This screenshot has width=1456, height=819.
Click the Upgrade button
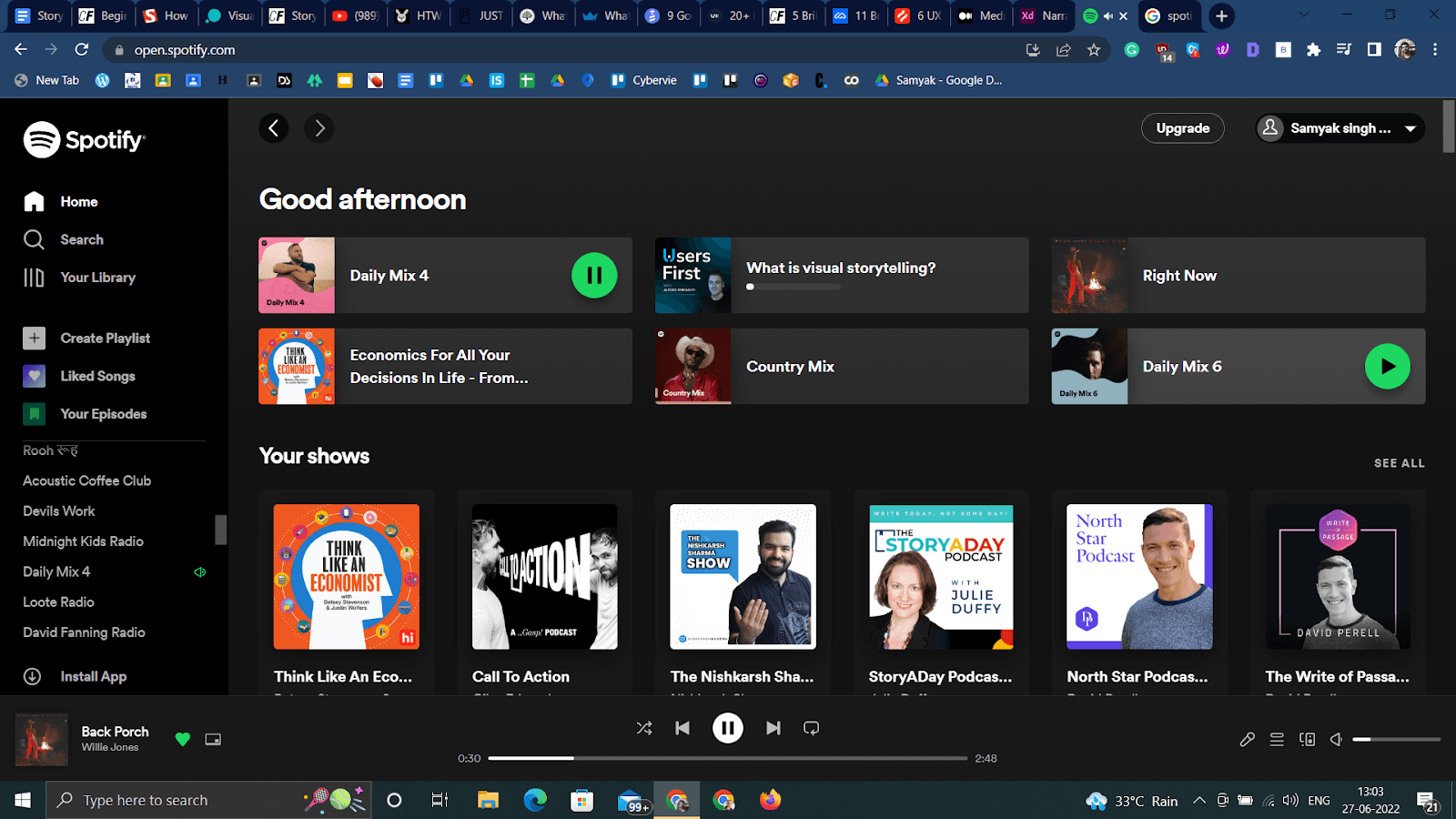[x=1182, y=127]
